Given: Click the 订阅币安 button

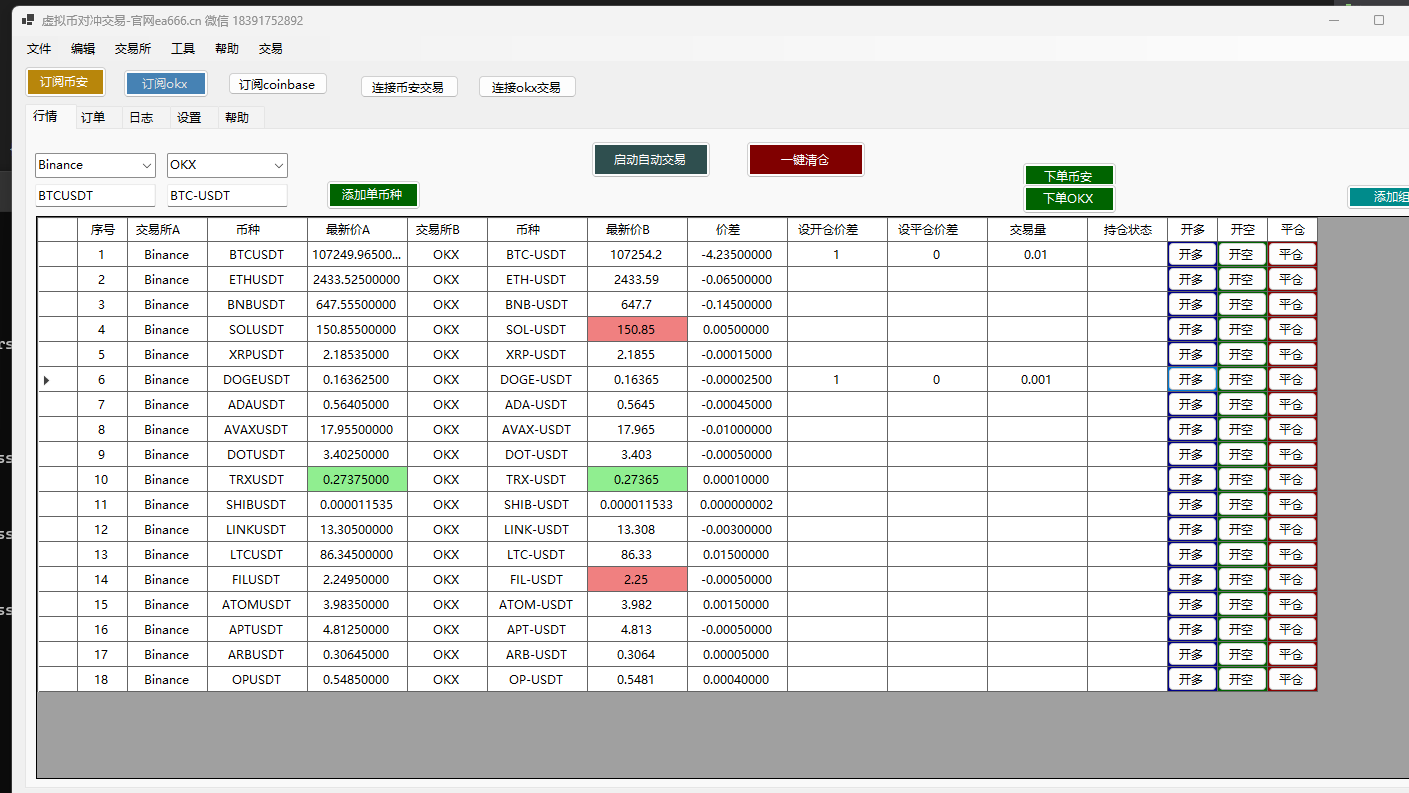Looking at the screenshot, I should [x=64, y=82].
